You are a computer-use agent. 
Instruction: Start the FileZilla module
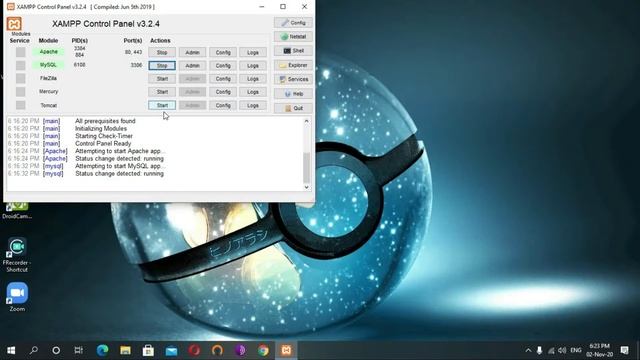pos(162,79)
